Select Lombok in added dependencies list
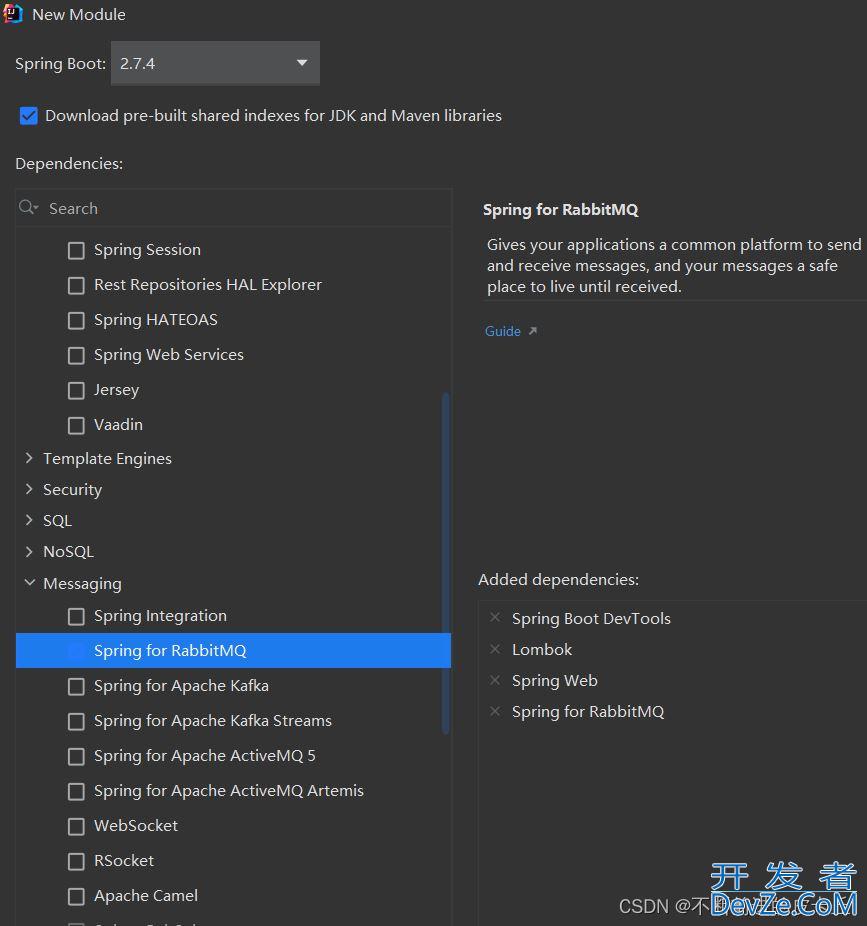The image size is (867, 926). coord(542,650)
